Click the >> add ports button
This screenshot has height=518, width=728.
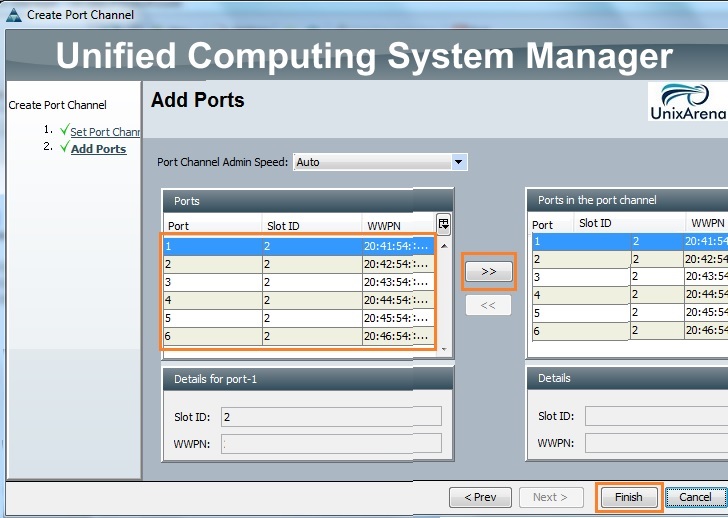489,272
